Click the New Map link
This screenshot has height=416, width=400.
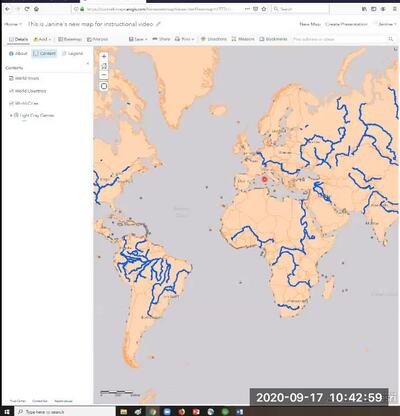pos(310,24)
